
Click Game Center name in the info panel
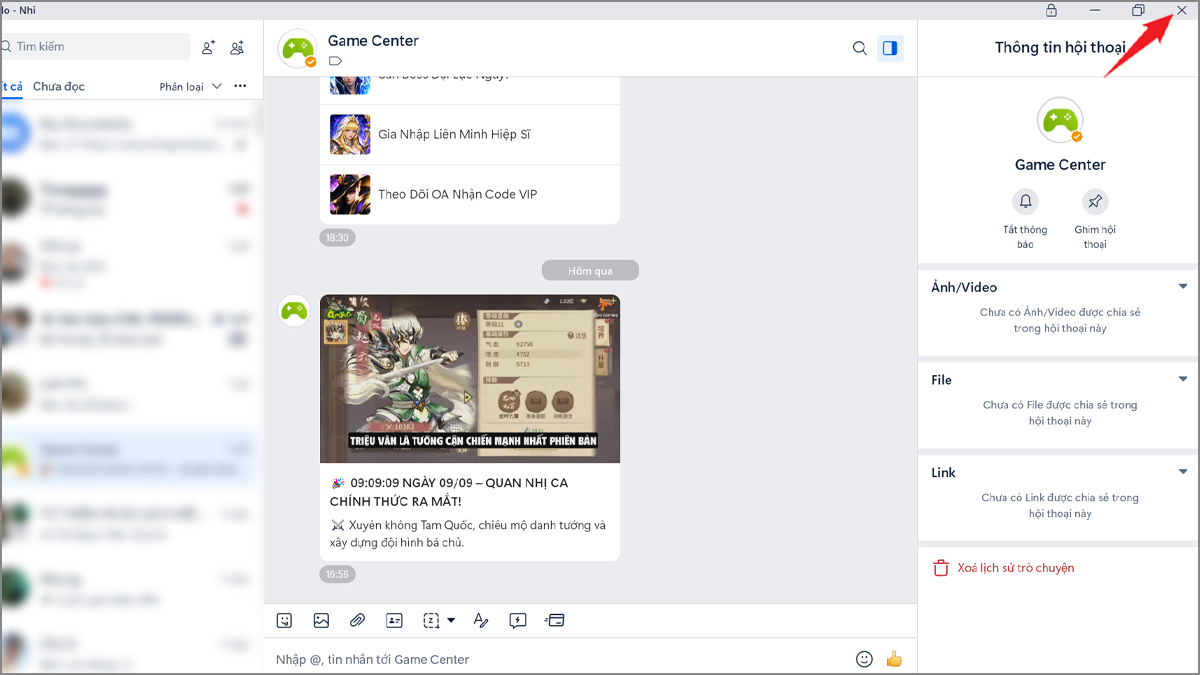click(1060, 165)
